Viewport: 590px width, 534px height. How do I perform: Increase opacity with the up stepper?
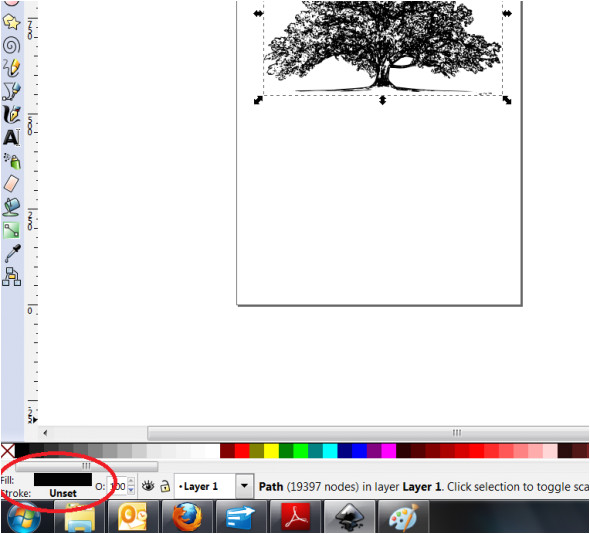tap(131, 481)
